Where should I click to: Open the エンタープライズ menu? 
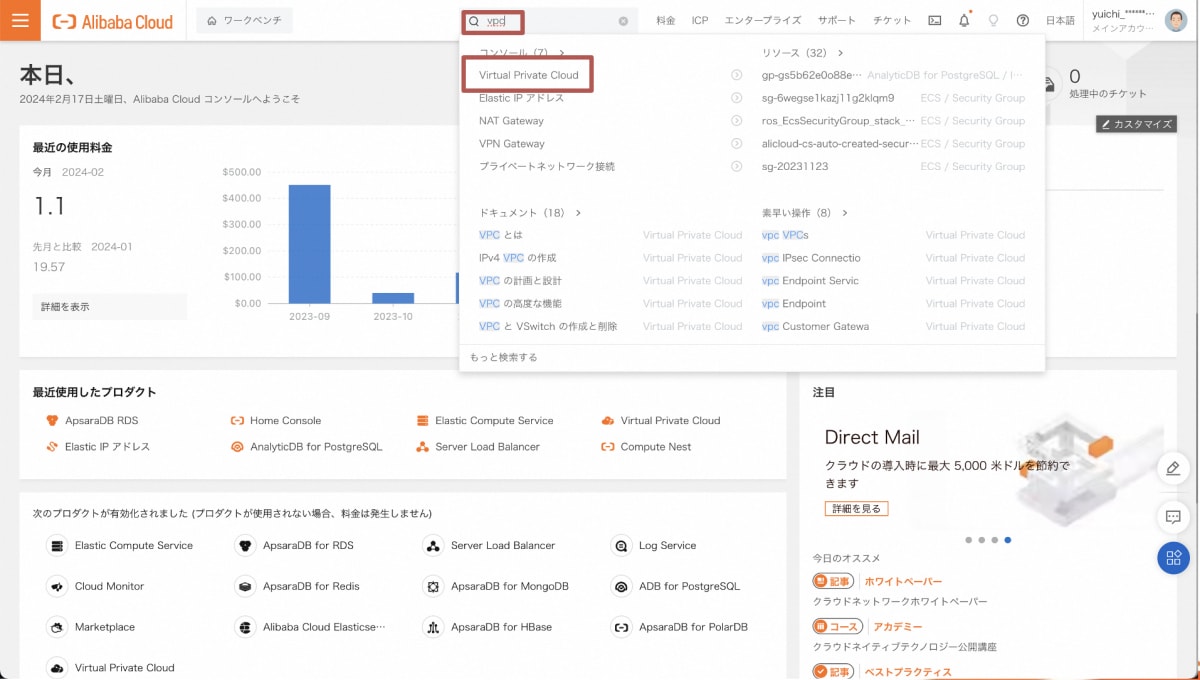(x=763, y=20)
